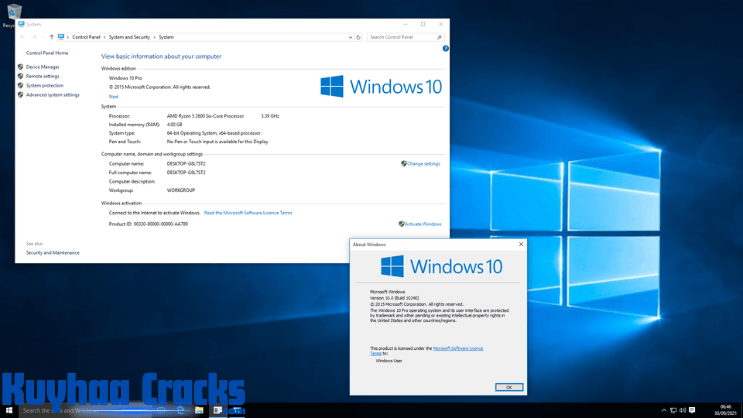Image resolution: width=743 pixels, height=418 pixels.
Task: Refresh the address bar view
Action: click(358, 37)
